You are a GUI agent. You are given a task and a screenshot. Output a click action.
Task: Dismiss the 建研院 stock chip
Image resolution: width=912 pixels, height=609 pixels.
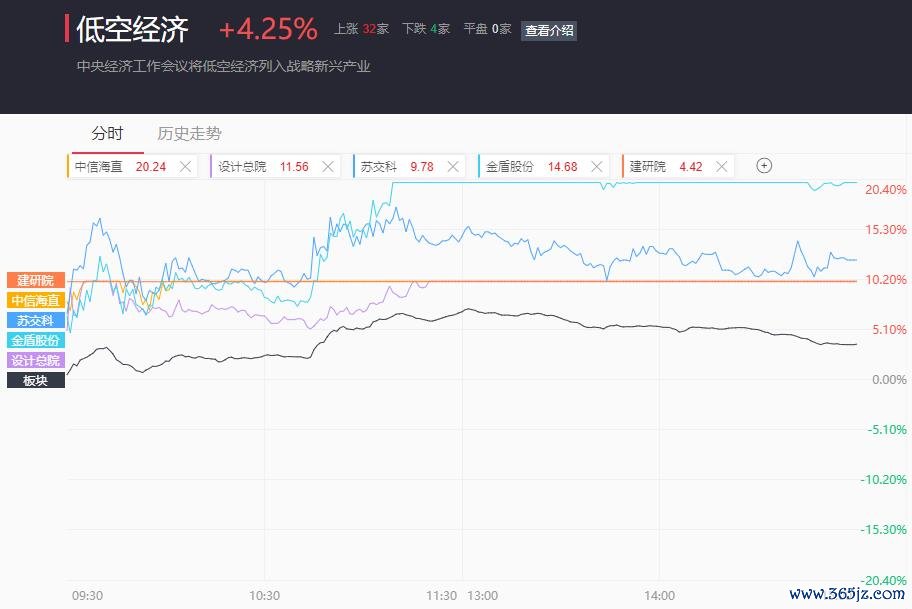point(722,167)
